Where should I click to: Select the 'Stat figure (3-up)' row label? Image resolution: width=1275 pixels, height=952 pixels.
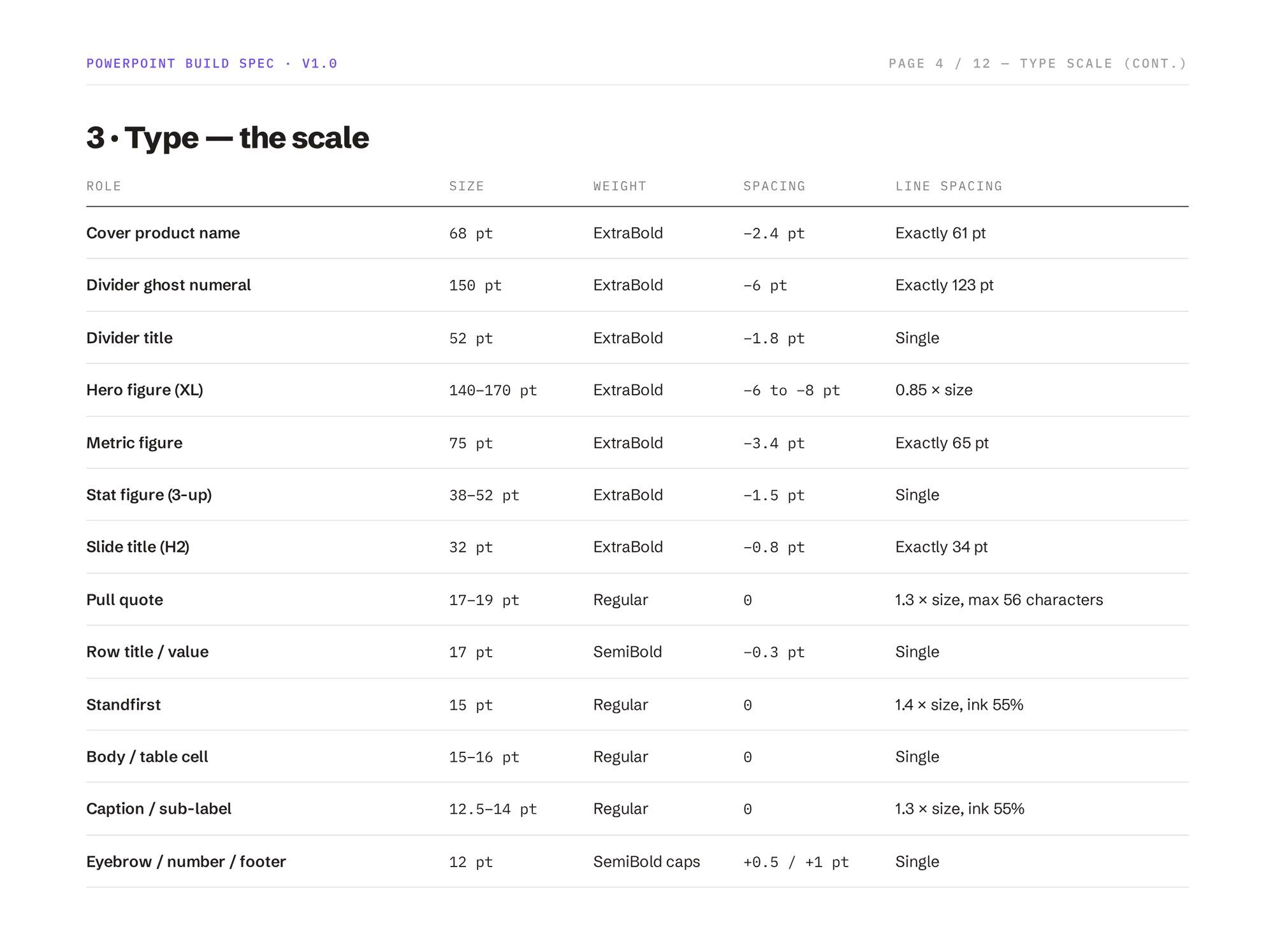(149, 495)
